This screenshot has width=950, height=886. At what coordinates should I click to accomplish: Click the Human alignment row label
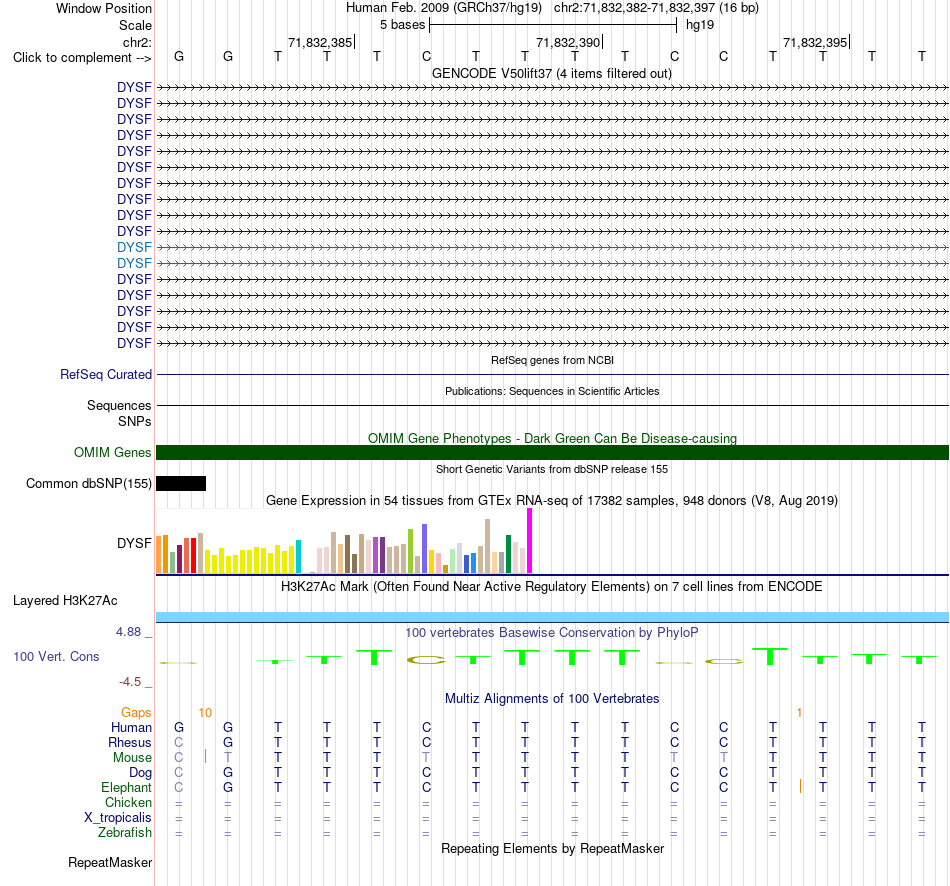(131, 727)
